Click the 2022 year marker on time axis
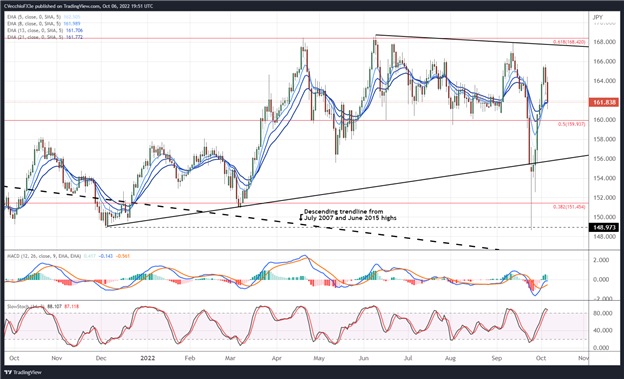The width and height of the screenshot is (624, 379). click(148, 358)
